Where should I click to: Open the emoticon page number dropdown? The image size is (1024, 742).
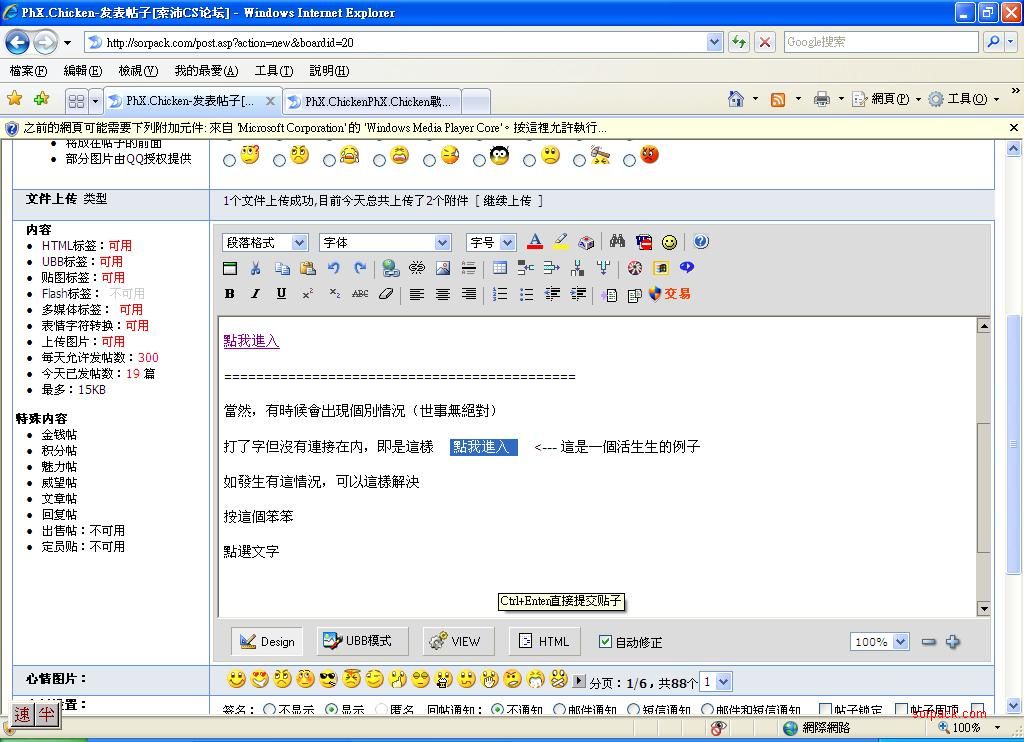tap(716, 682)
